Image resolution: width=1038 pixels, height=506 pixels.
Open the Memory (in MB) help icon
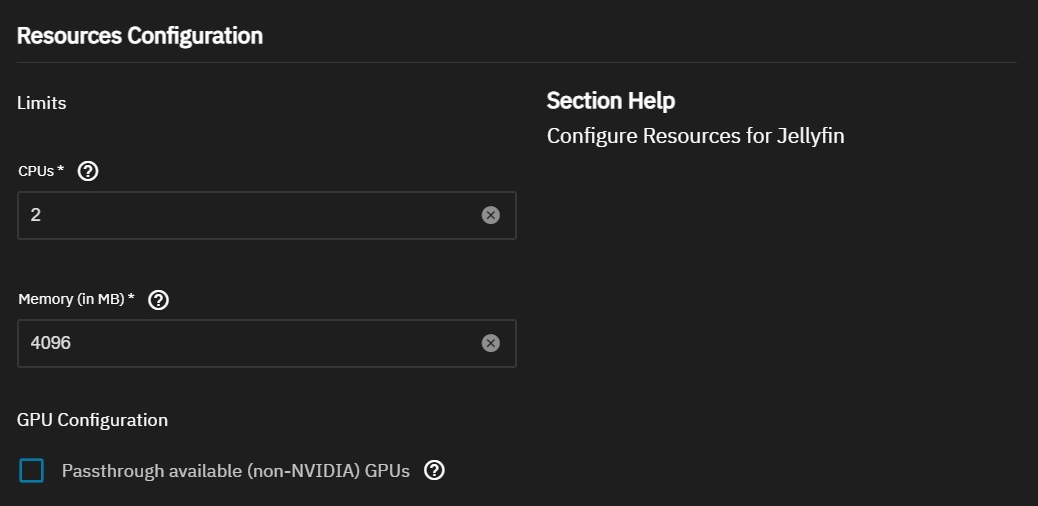coord(158,299)
